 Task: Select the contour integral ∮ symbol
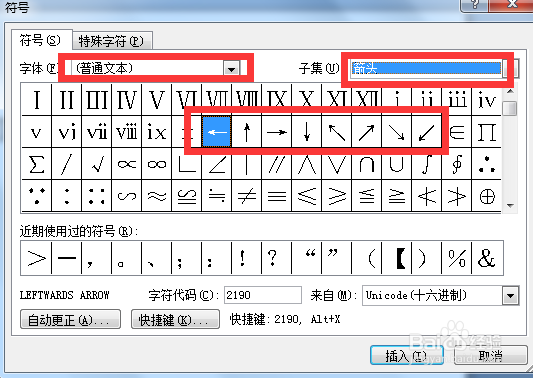(x=457, y=164)
